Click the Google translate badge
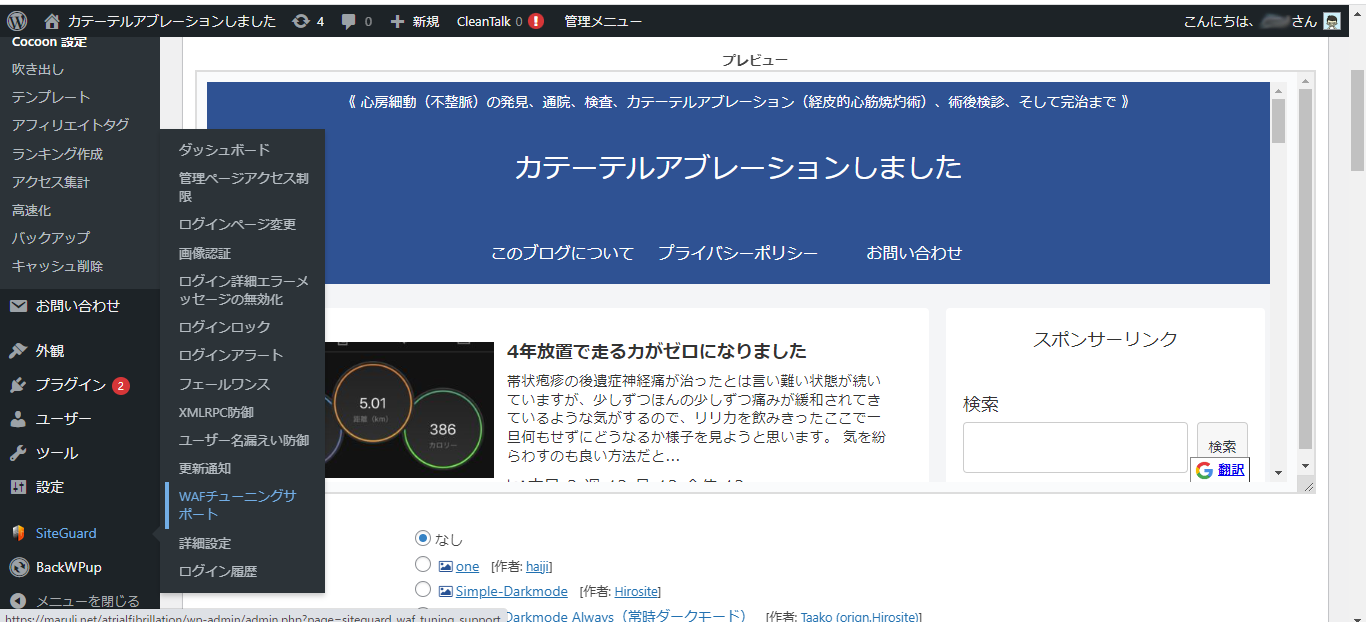The image size is (1366, 622). coord(1219,470)
